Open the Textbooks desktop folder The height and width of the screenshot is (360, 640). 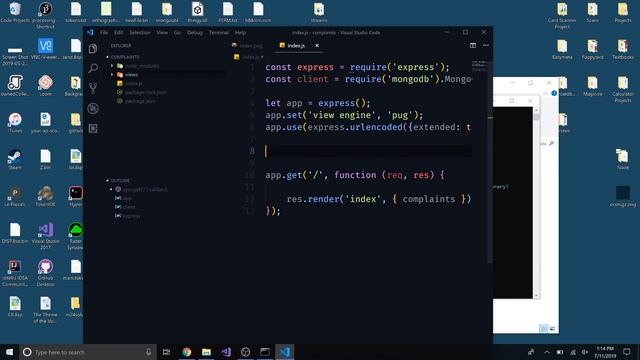click(622, 49)
